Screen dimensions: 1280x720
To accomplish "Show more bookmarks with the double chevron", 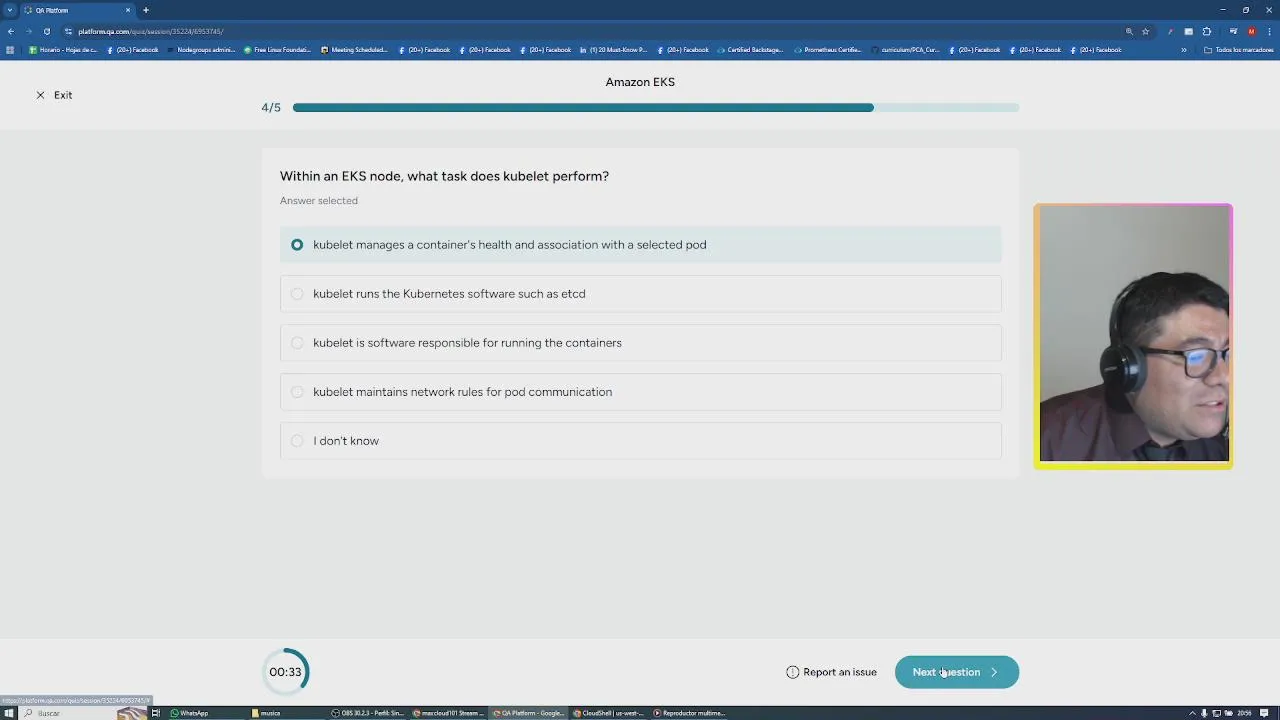I will pos(1184,50).
